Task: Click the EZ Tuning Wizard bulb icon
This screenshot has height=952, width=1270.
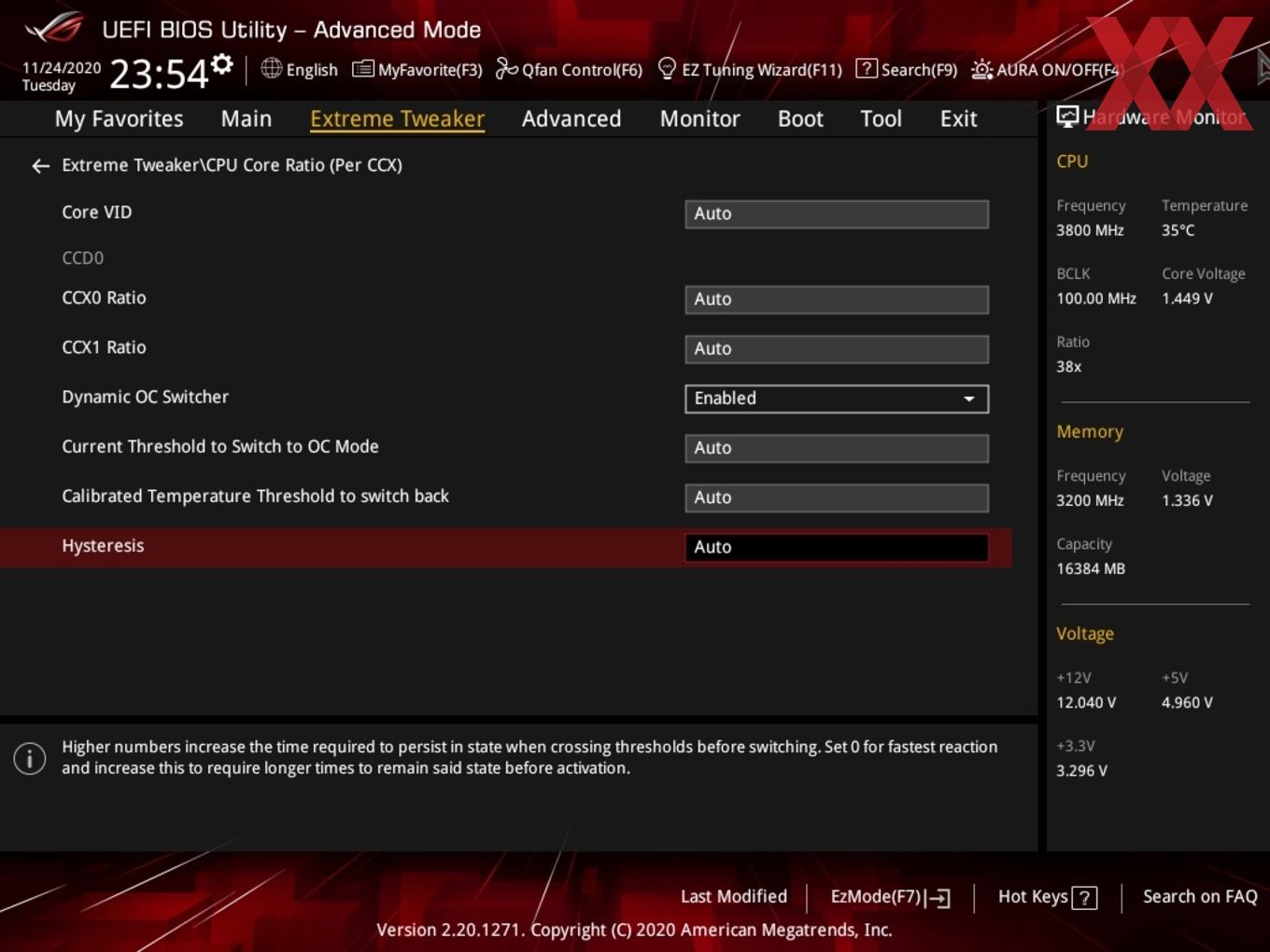Action: click(667, 68)
